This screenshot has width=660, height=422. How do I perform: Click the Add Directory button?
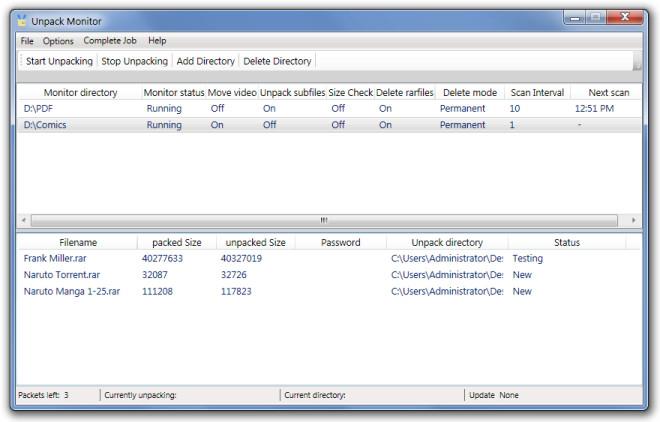pyautogui.click(x=205, y=61)
